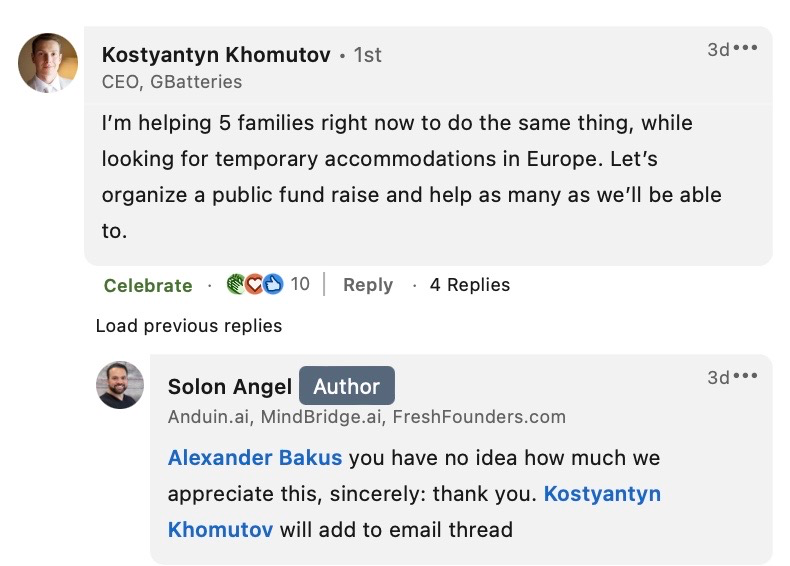790x566 pixels.
Task: Toggle the Celebrate reaction on Kostyantyn's comment
Action: click(148, 285)
